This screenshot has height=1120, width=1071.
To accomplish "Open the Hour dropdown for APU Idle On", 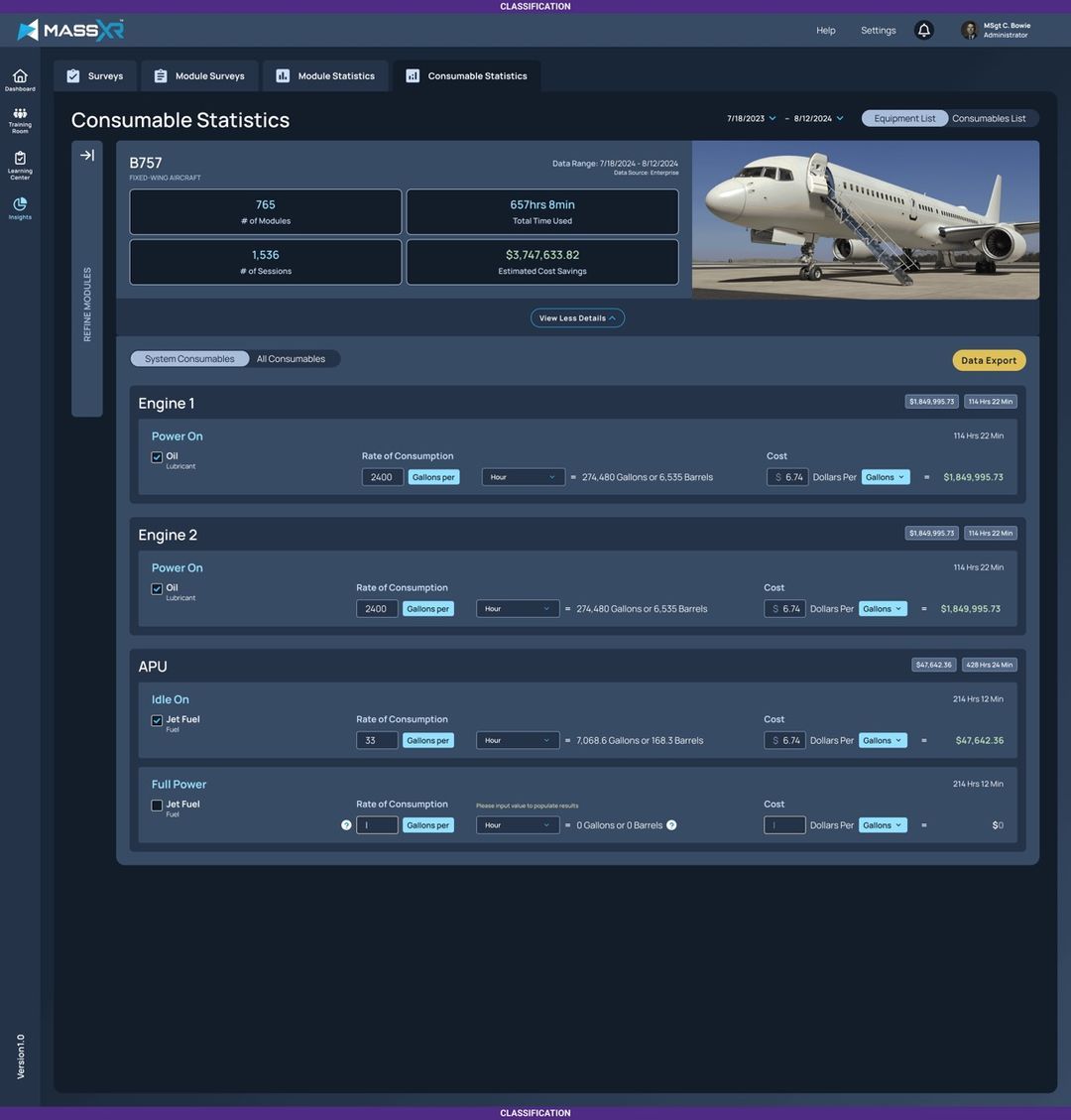I will click(520, 739).
